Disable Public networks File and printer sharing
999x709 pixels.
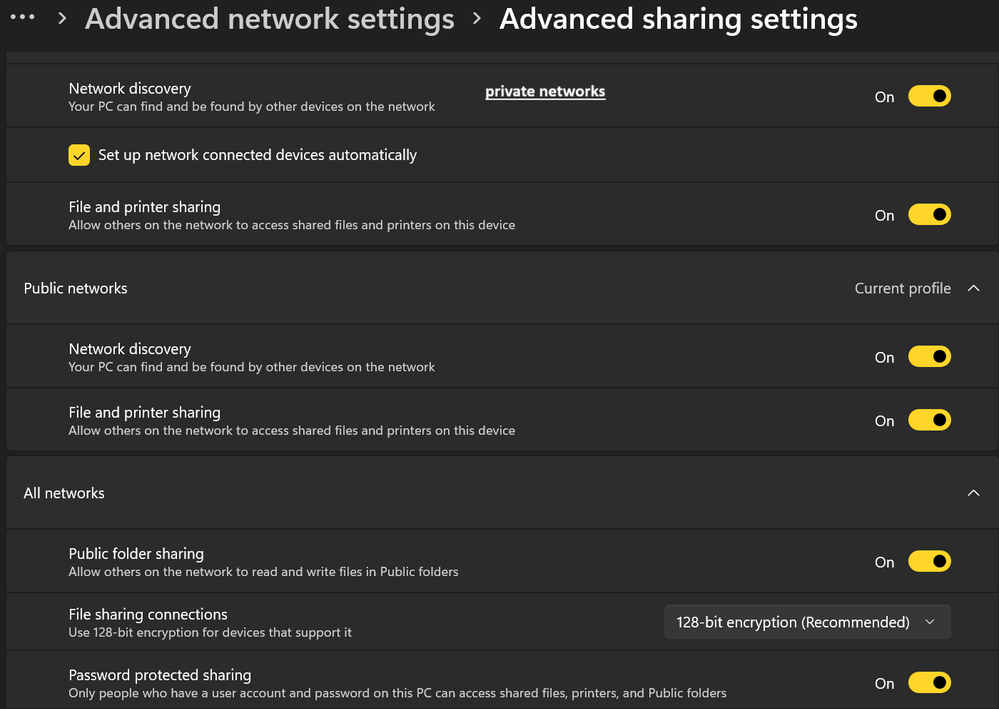pos(929,420)
